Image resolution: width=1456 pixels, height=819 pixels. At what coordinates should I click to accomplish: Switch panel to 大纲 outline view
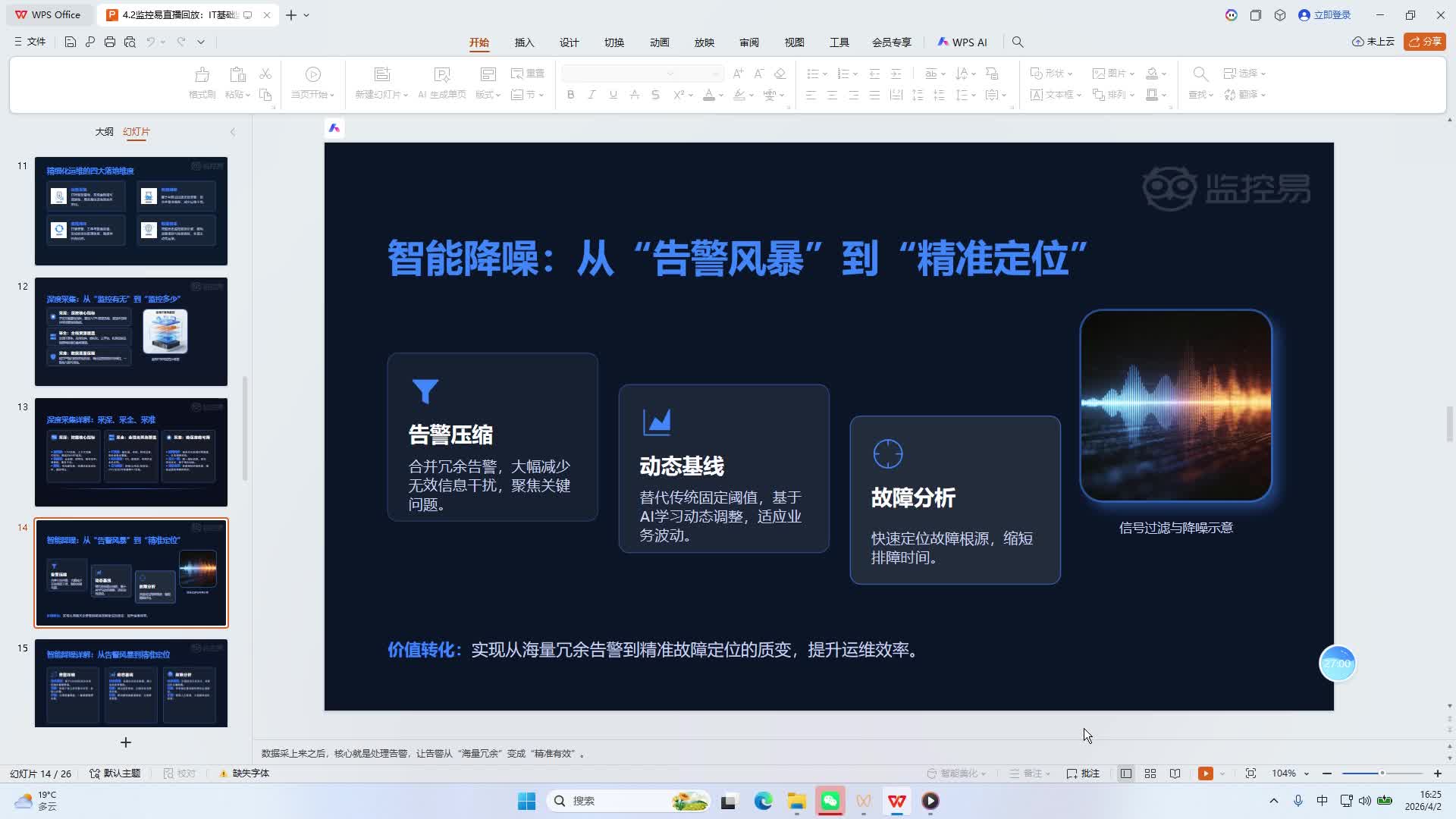[x=104, y=132]
